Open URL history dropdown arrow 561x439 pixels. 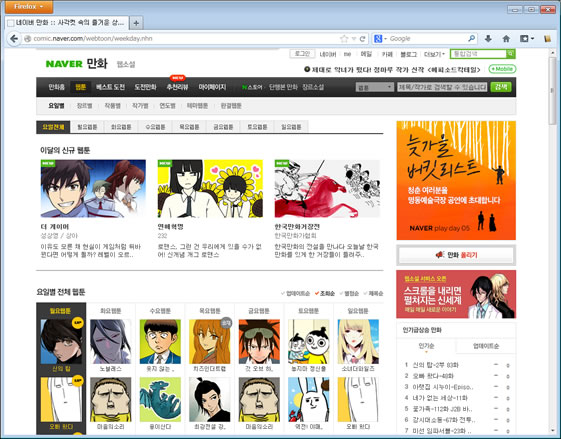(354, 39)
